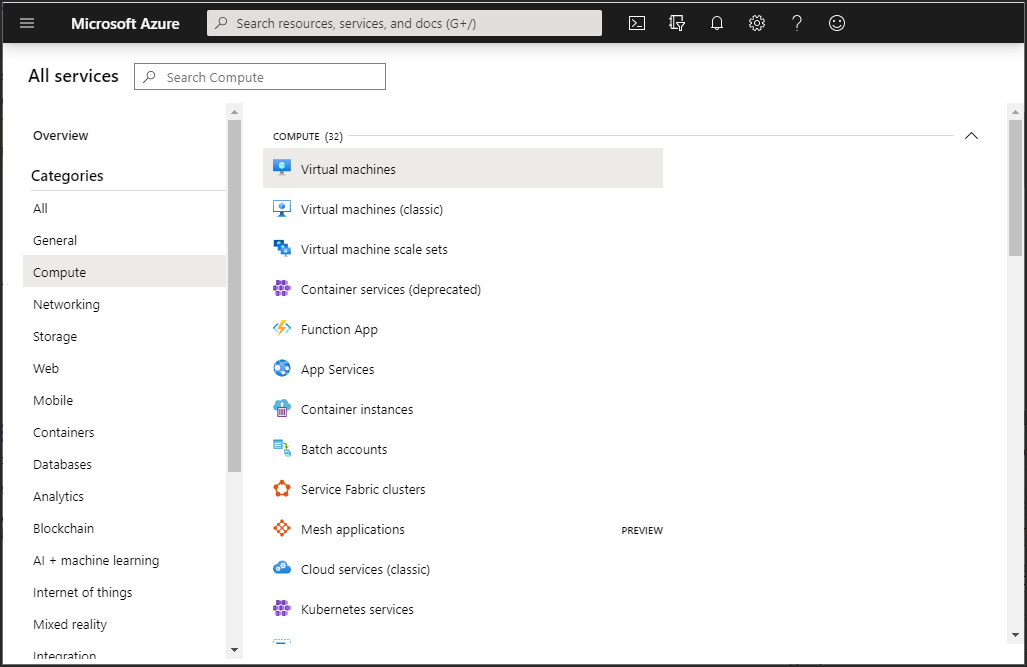Select the Storage category
Image resolution: width=1027 pixels, height=667 pixels.
[x=124, y=337]
